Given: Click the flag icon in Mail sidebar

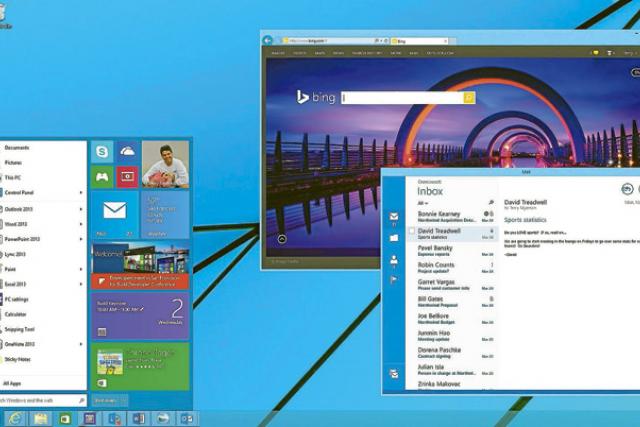Looking at the screenshot, I should [x=394, y=280].
